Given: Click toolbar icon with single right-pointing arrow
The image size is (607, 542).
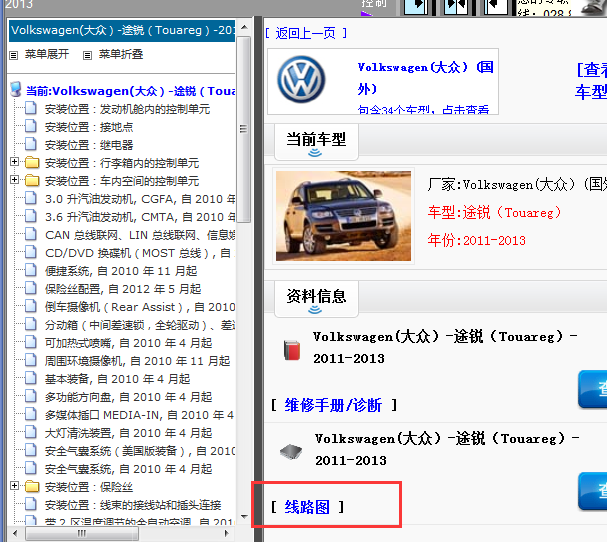Looking at the screenshot, I should [x=416, y=7].
